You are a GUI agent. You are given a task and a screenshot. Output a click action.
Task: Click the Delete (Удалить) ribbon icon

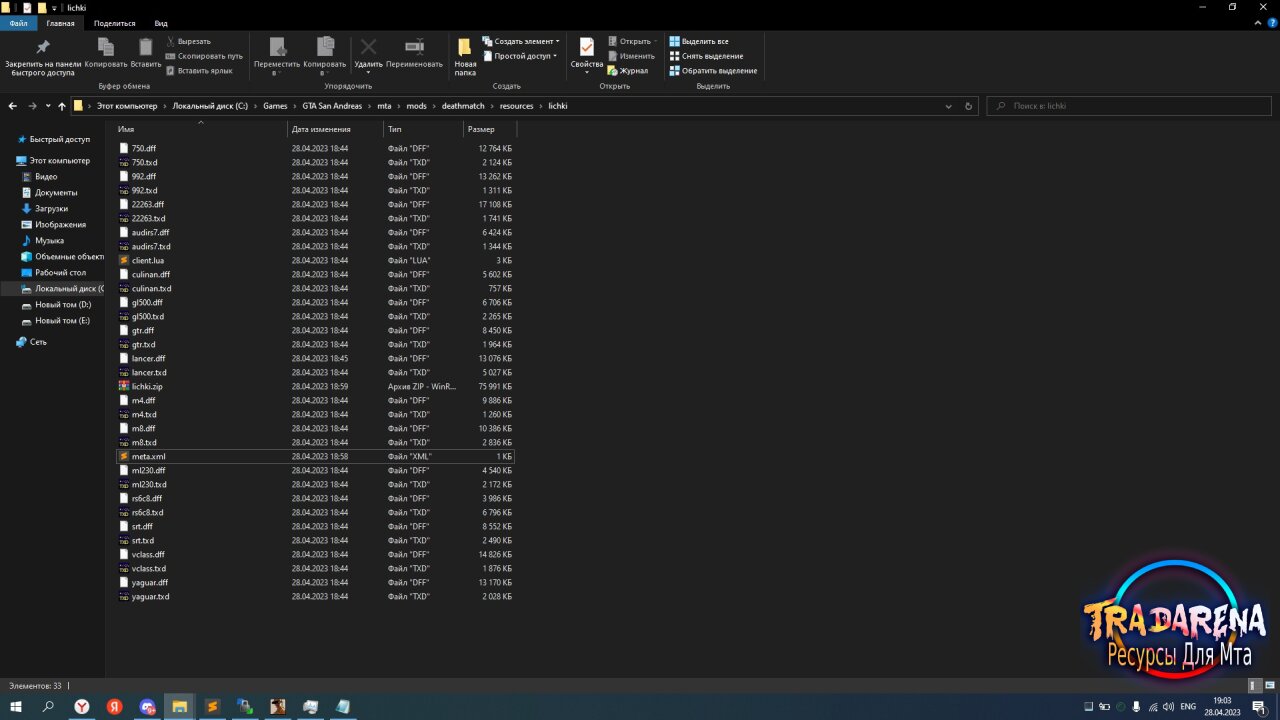coord(368,54)
